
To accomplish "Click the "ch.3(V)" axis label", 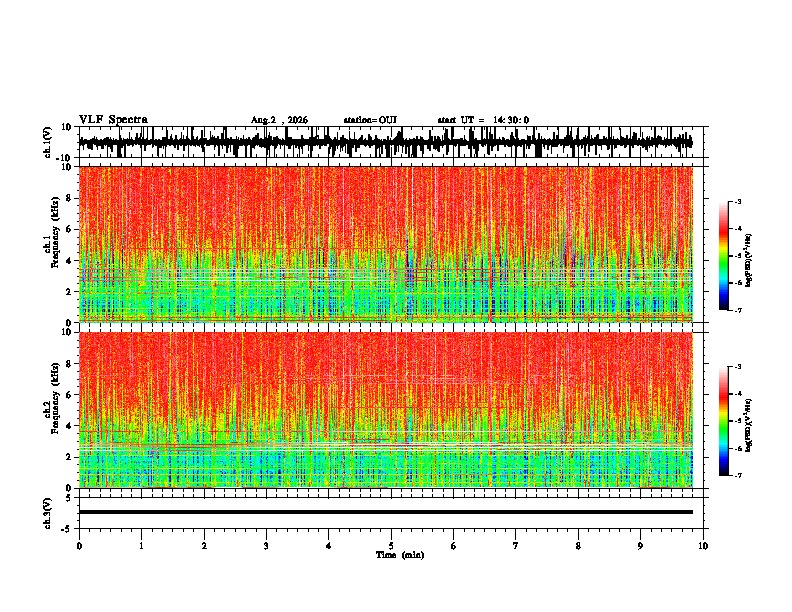I will (x=48, y=513).
